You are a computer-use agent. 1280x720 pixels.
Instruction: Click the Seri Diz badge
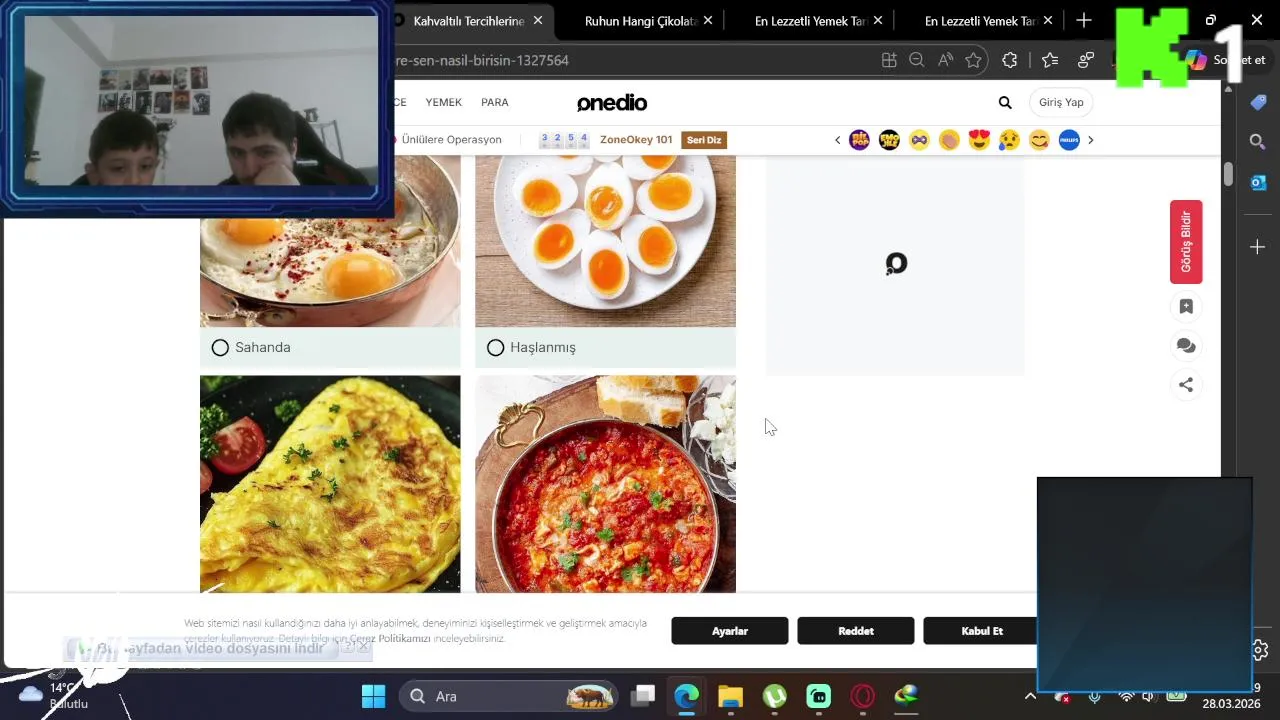point(704,140)
